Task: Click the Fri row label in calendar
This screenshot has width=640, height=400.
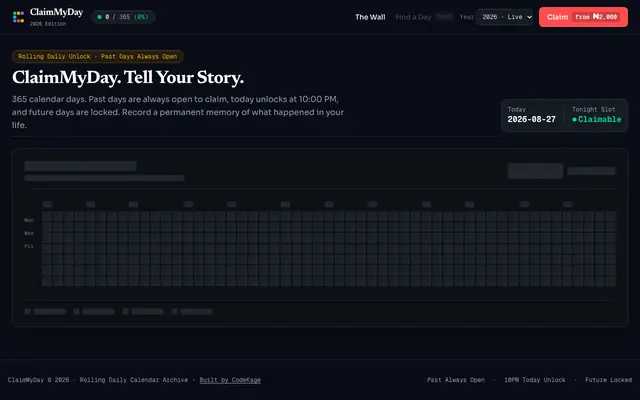Action: click(29, 246)
